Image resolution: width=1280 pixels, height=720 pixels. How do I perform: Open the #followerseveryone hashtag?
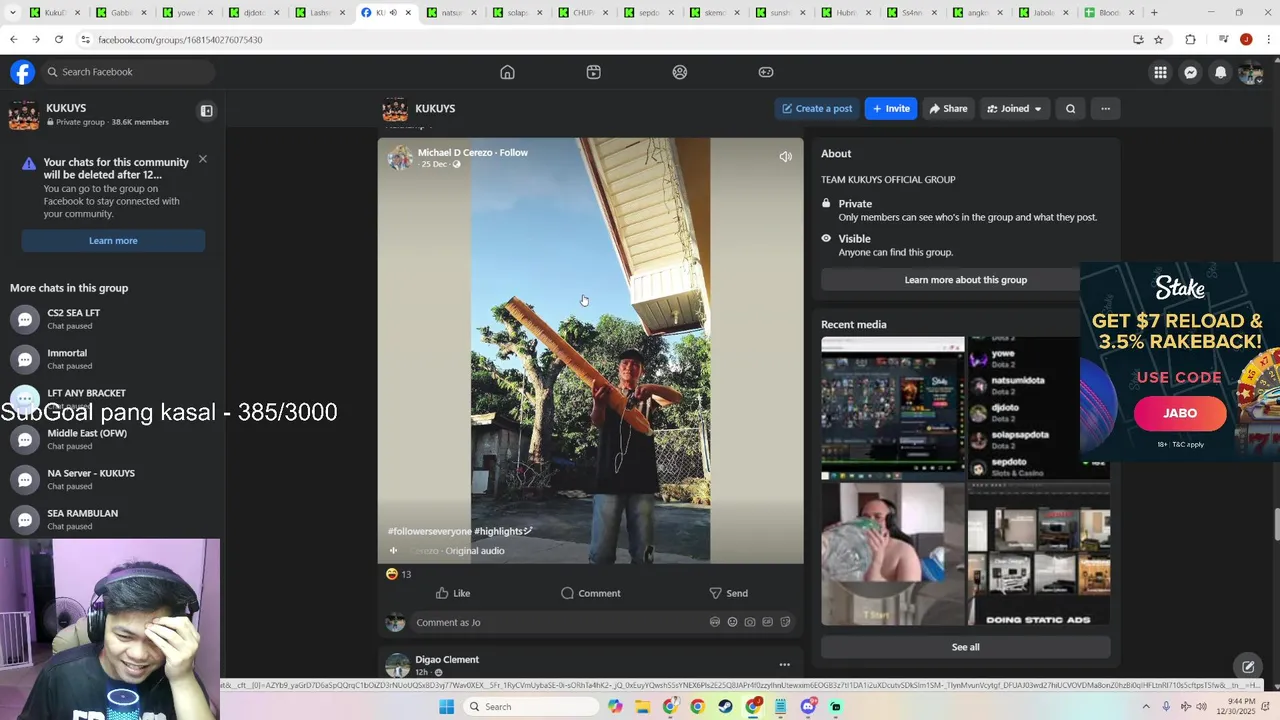pos(430,531)
